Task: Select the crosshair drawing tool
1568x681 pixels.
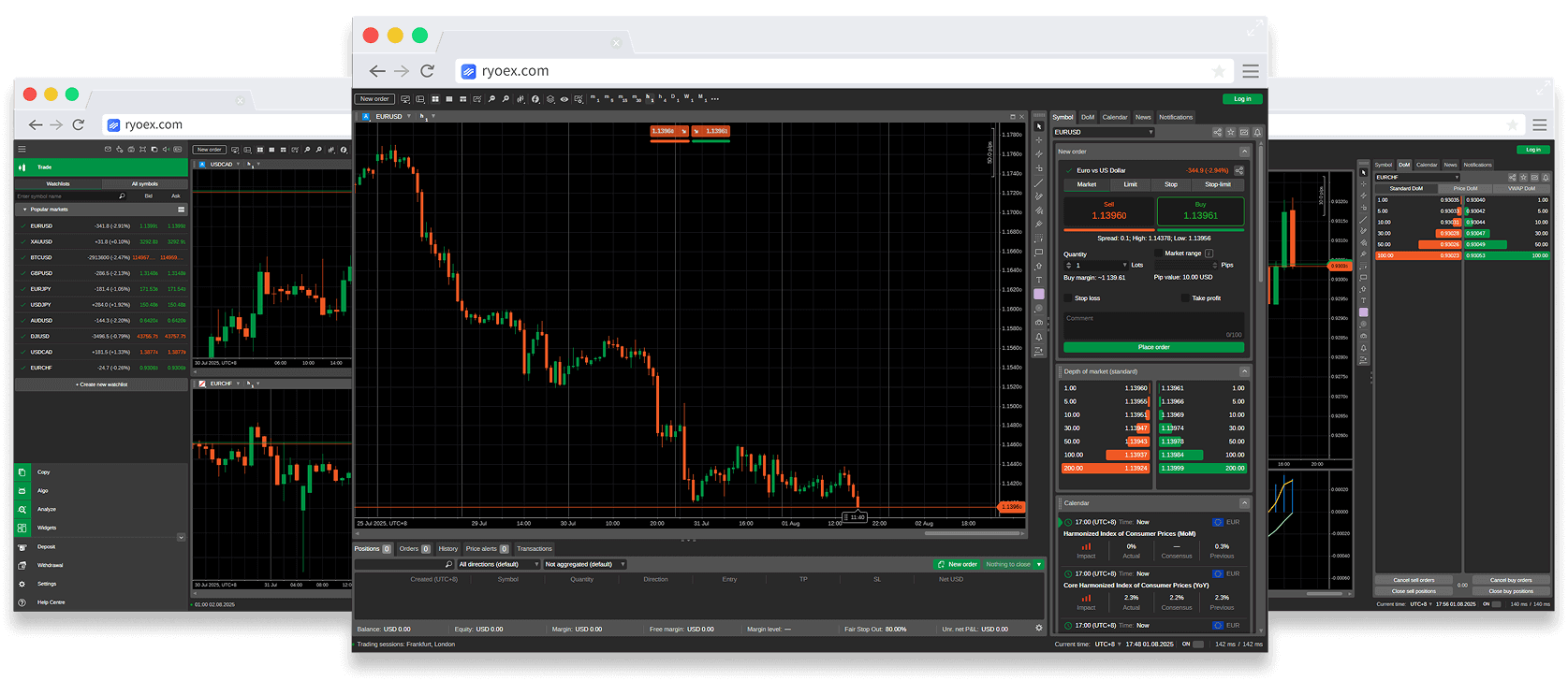Action: (1039, 140)
